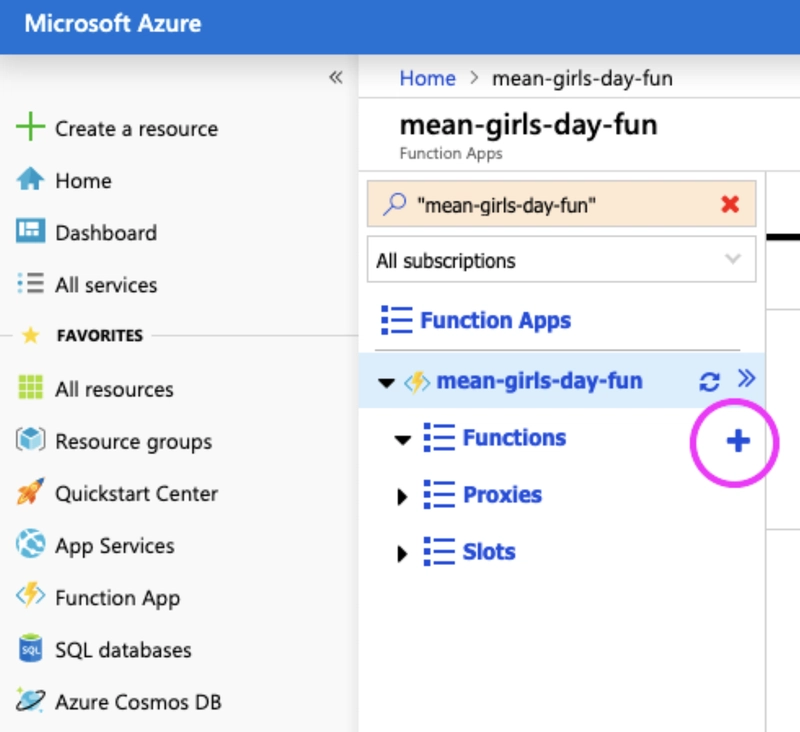The height and width of the screenshot is (732, 800).
Task: Click the Dashboard icon in sidebar
Action: click(30, 231)
